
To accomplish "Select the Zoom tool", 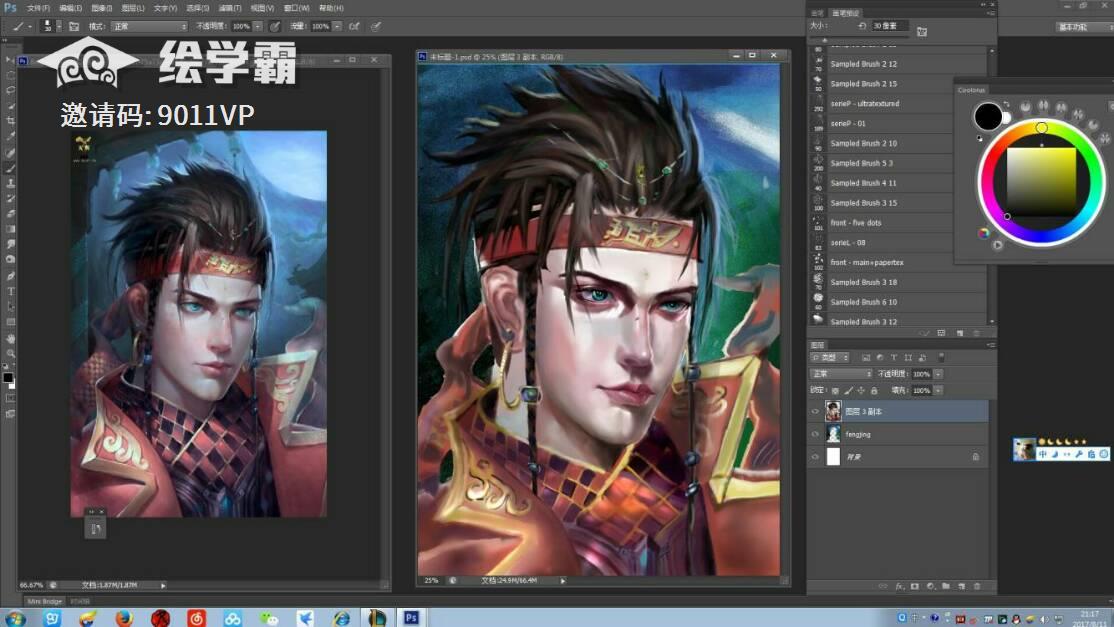I will [x=10, y=353].
